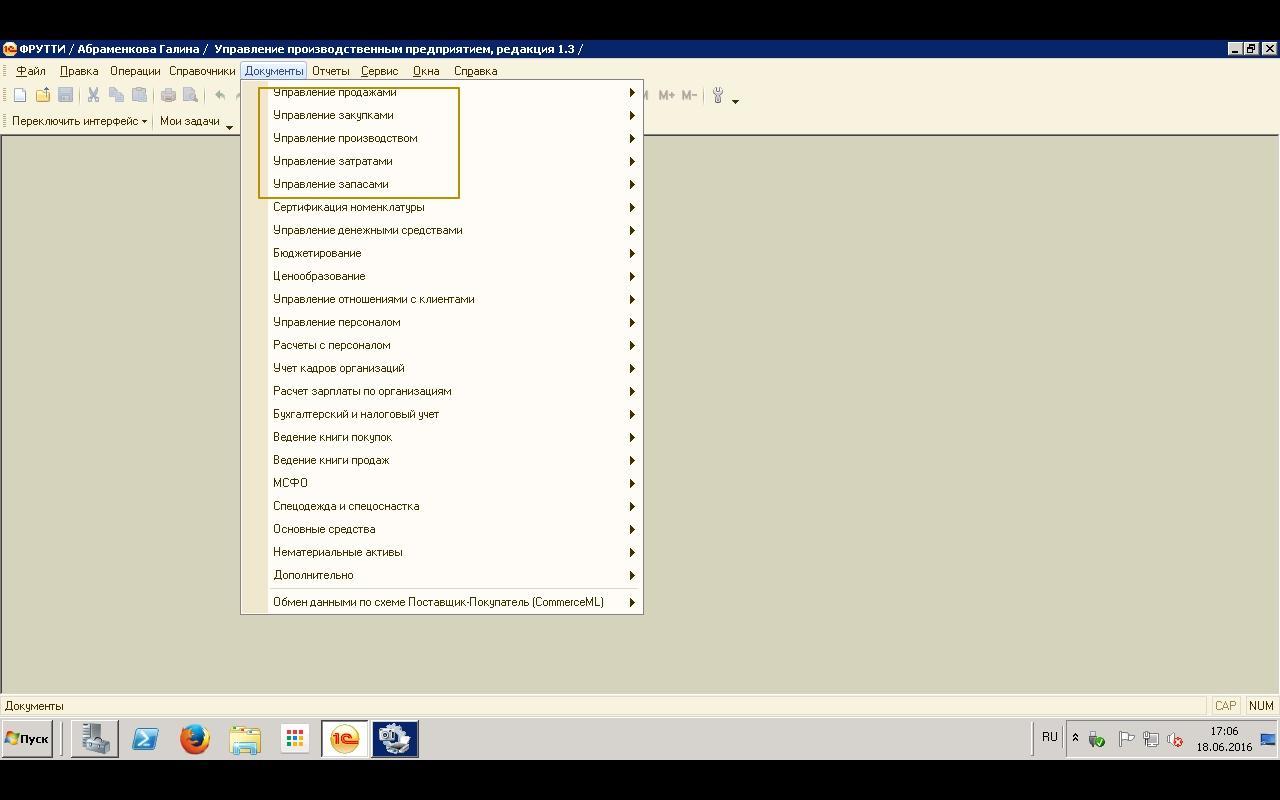Click the colored grid app taskbar icon
The height and width of the screenshot is (800, 1280).
(295, 739)
